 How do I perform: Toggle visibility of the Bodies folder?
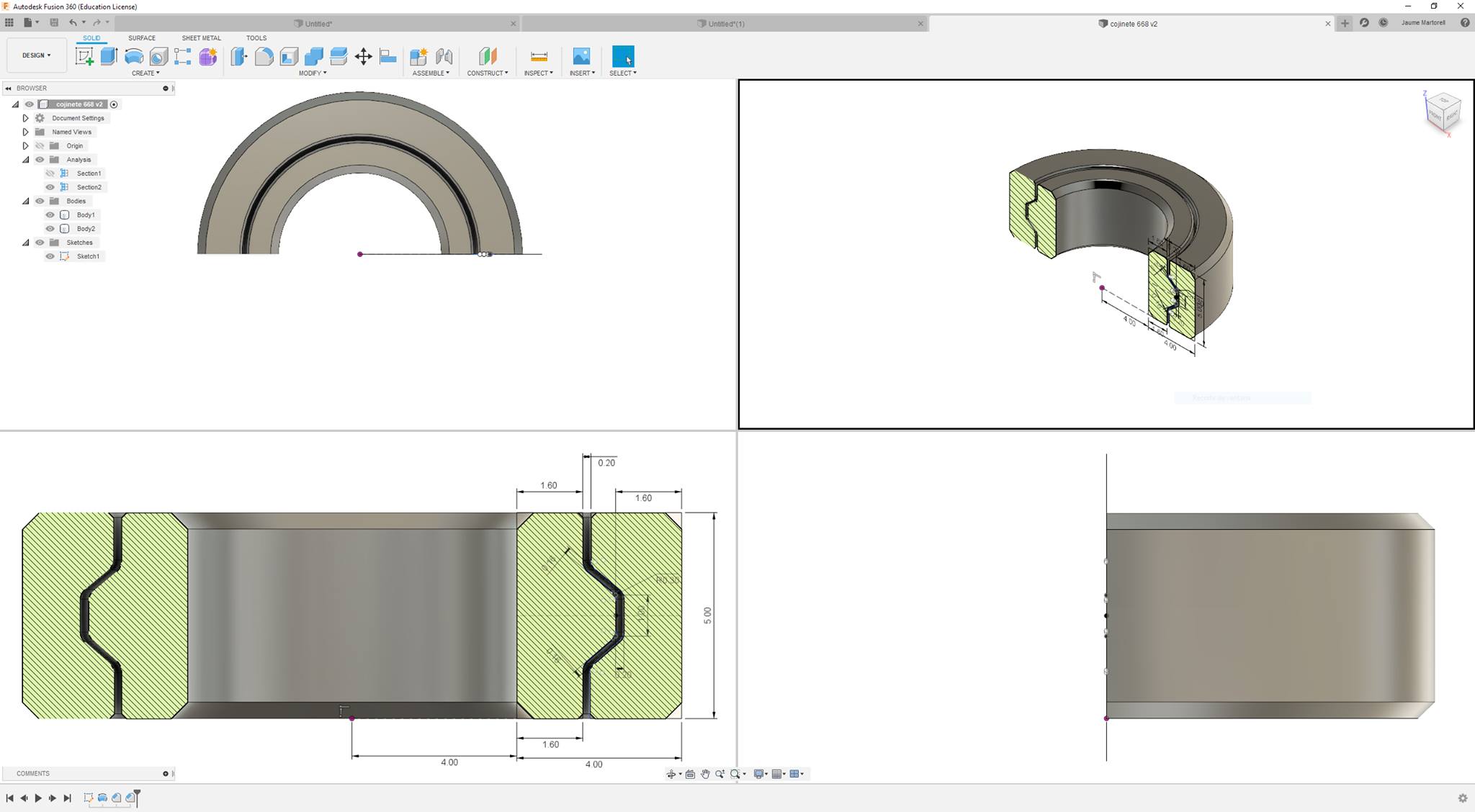click(x=40, y=201)
